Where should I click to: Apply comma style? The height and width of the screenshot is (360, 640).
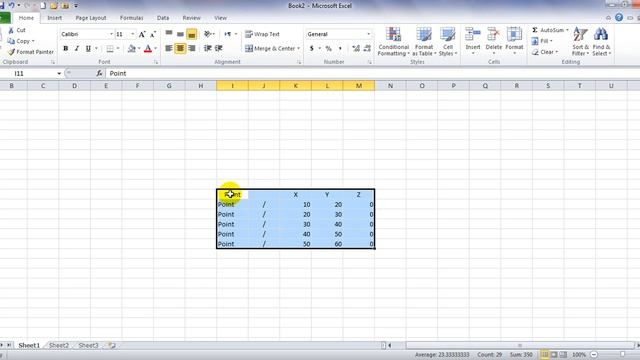click(340, 49)
